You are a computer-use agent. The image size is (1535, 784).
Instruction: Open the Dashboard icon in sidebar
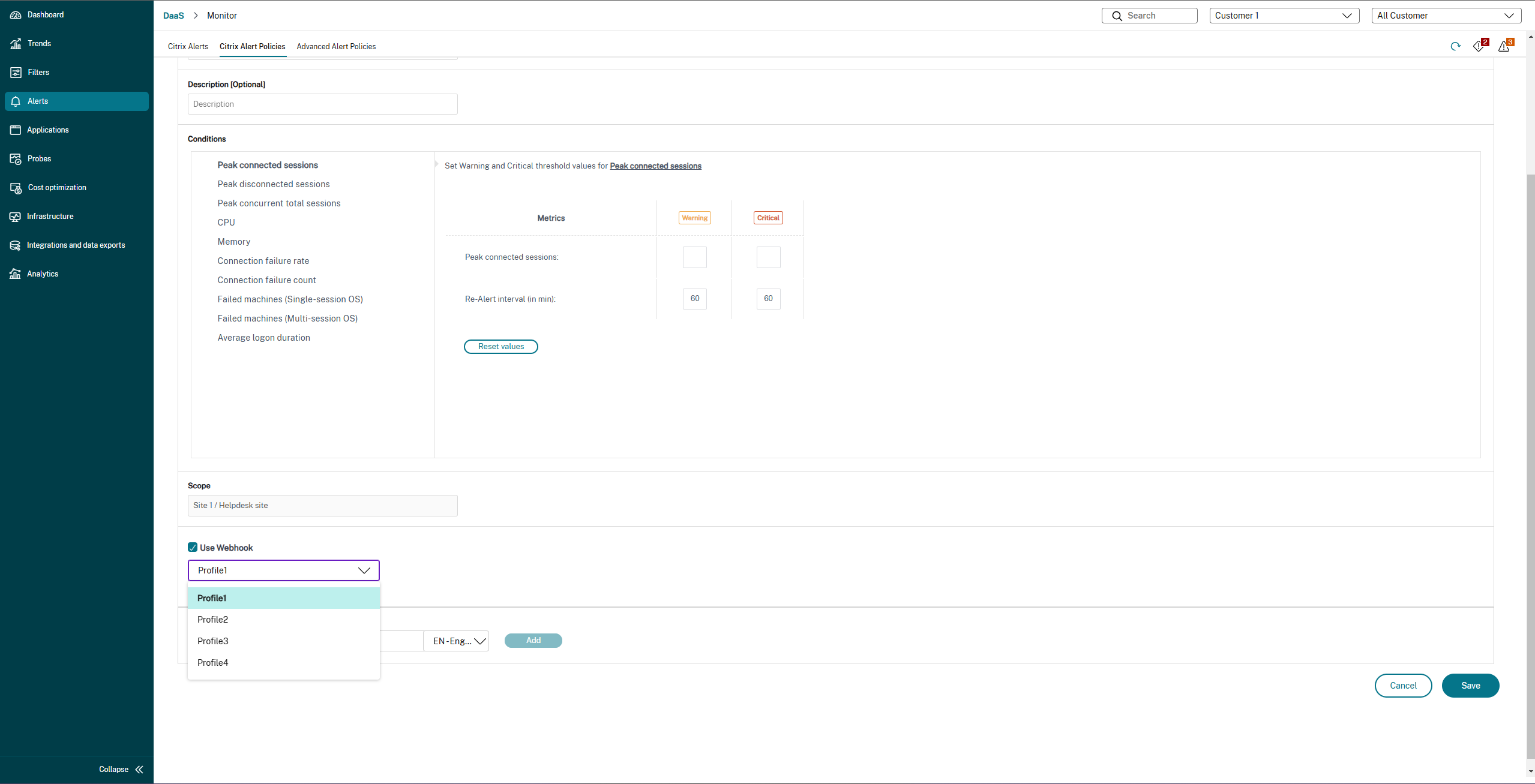coord(16,14)
